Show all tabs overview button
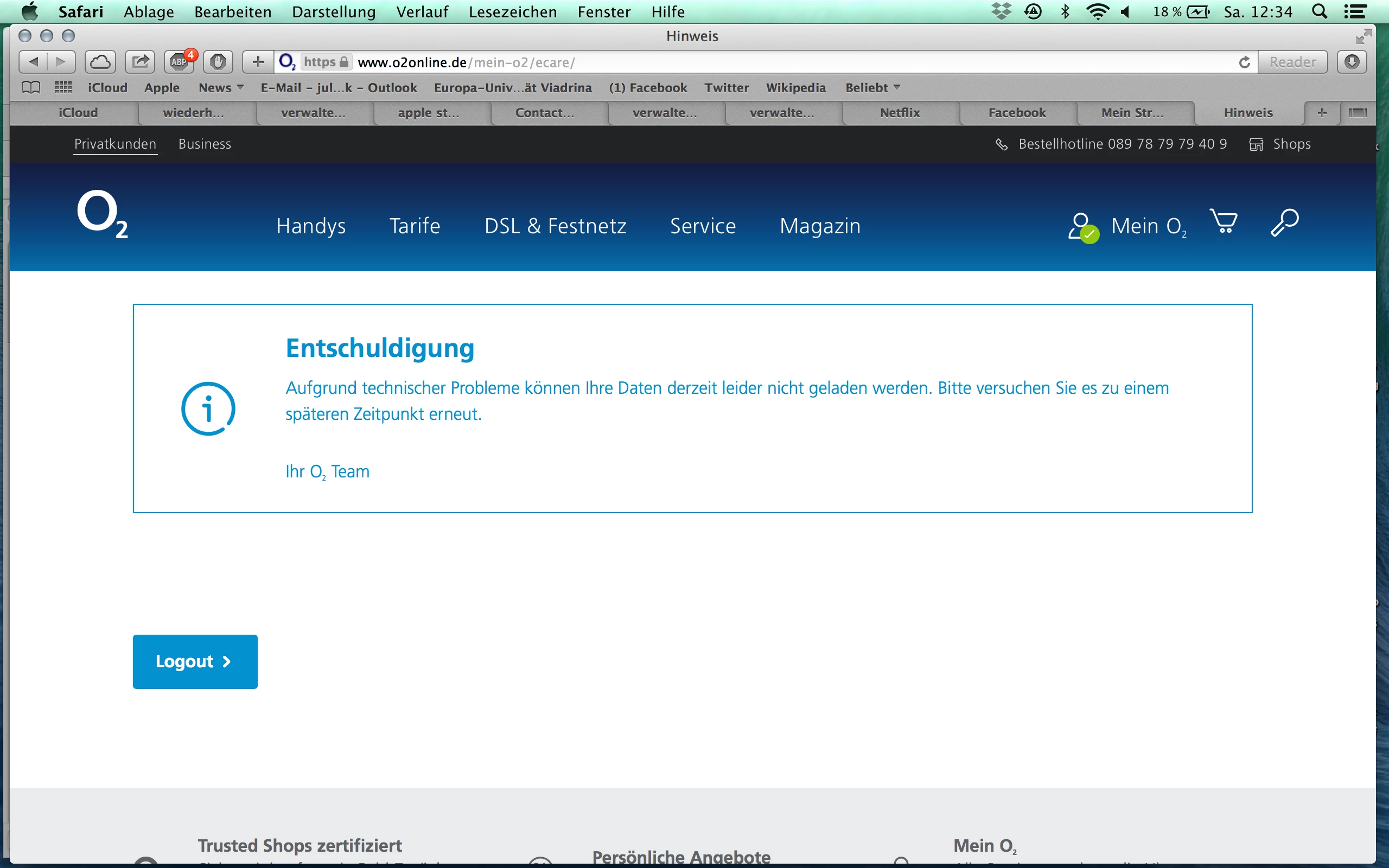The width and height of the screenshot is (1389, 868). [1357, 112]
